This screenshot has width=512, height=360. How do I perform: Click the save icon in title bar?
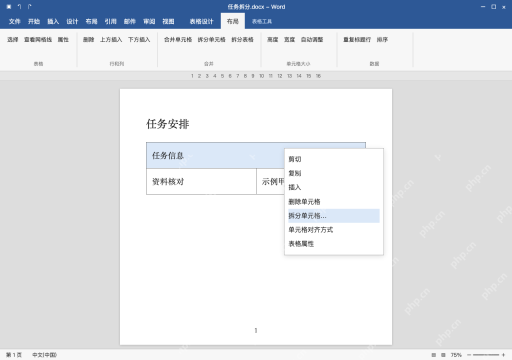click(x=9, y=7)
